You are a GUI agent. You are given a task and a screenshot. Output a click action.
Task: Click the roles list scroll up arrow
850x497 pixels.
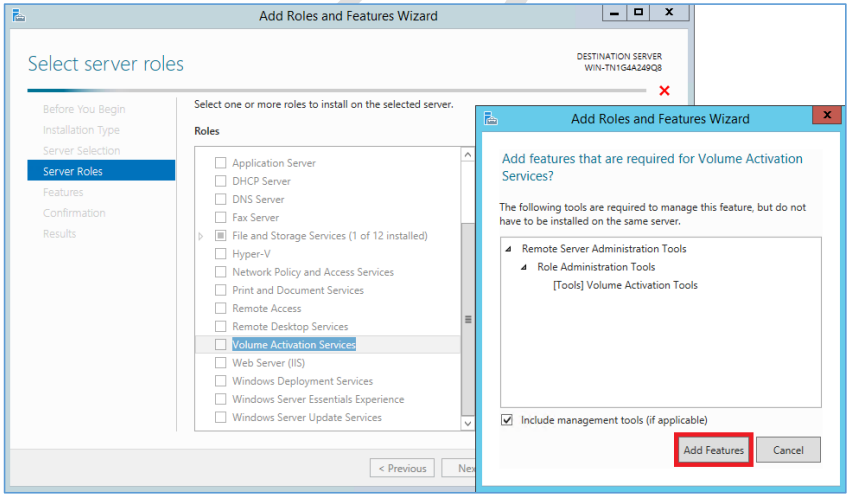coord(468,155)
